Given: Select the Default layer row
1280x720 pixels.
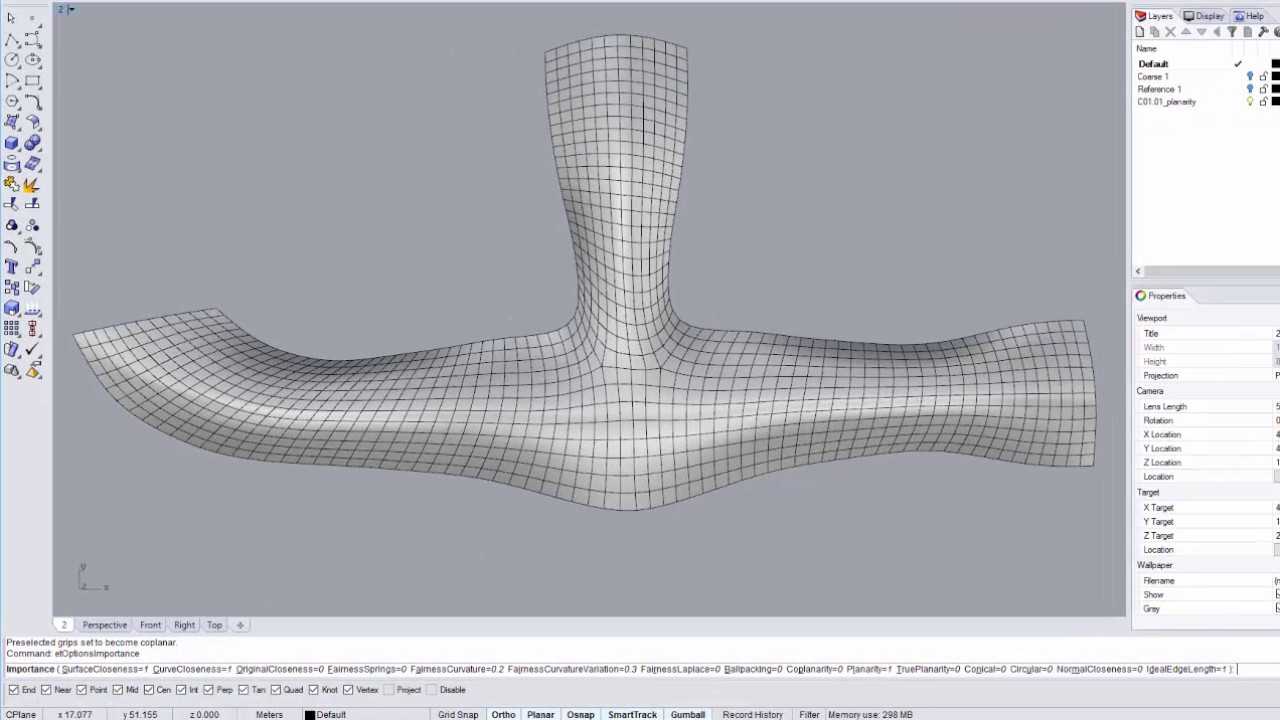Looking at the screenshot, I should (1206, 64).
